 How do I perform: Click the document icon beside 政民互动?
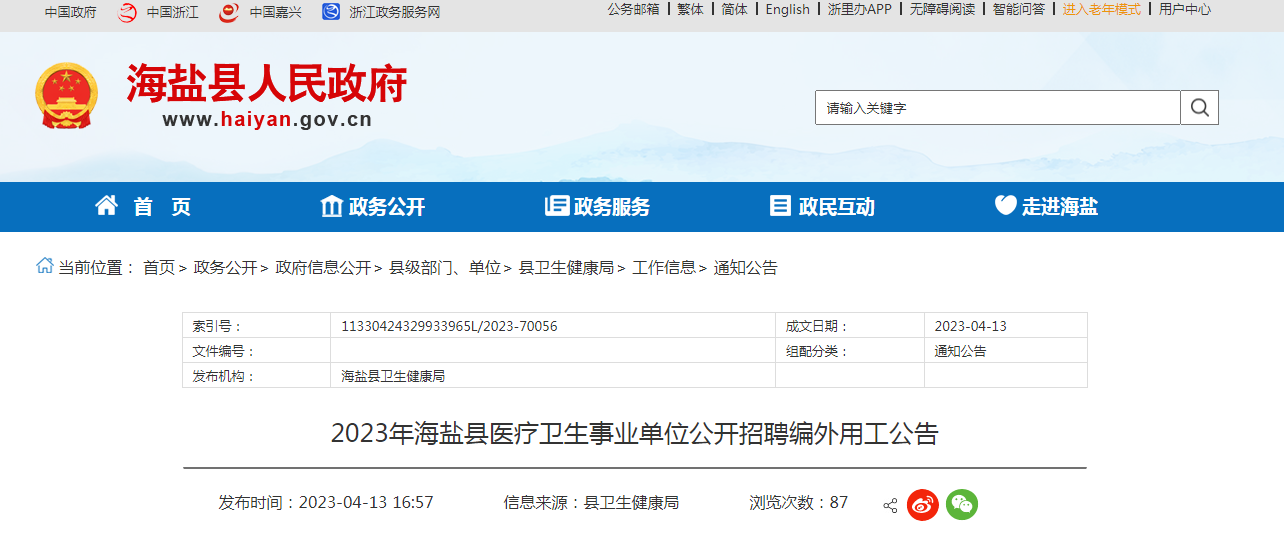point(780,206)
